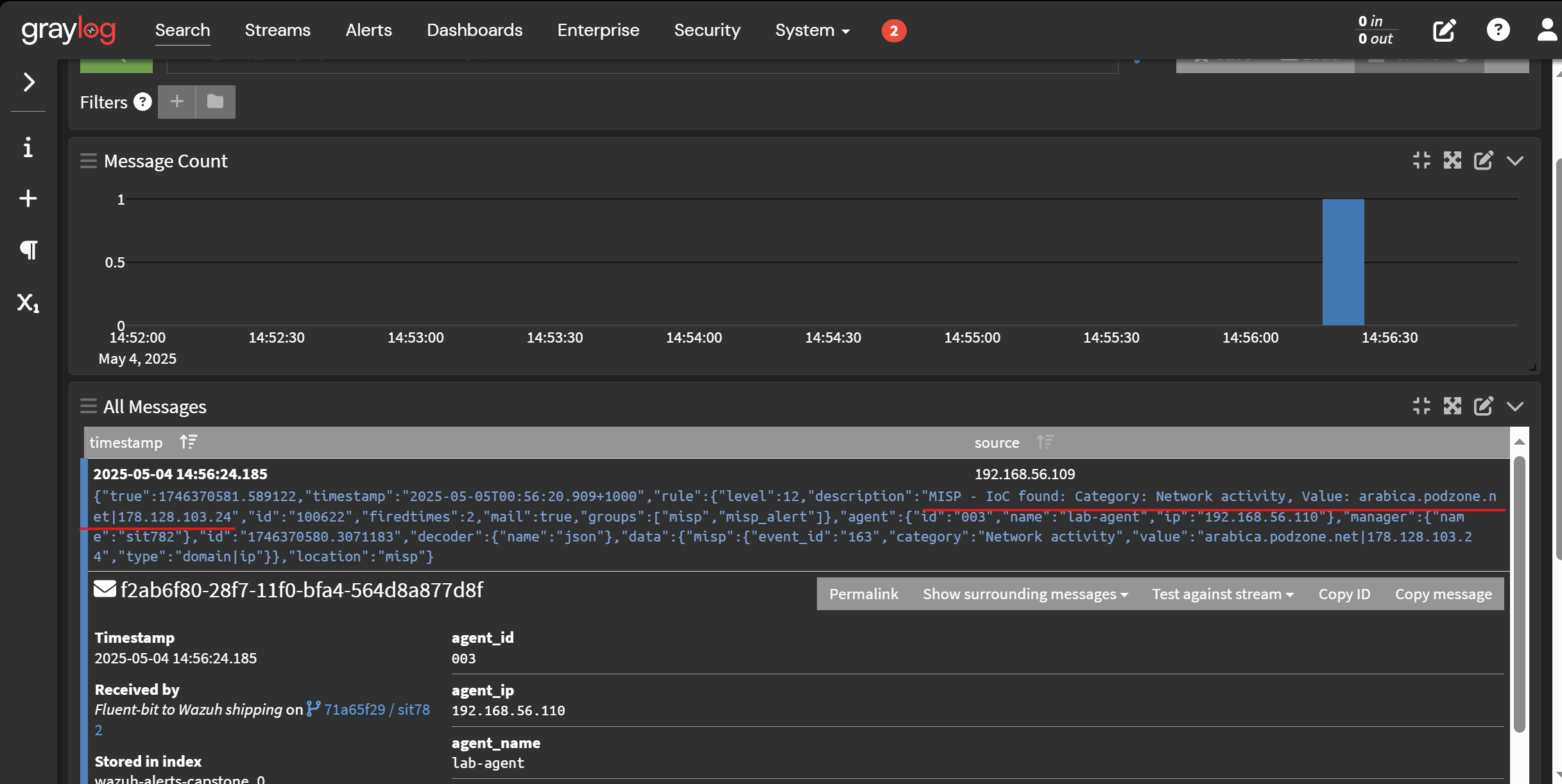Load saved filters via folder icon
Viewport: 1562px width, 784px height.
click(x=216, y=101)
